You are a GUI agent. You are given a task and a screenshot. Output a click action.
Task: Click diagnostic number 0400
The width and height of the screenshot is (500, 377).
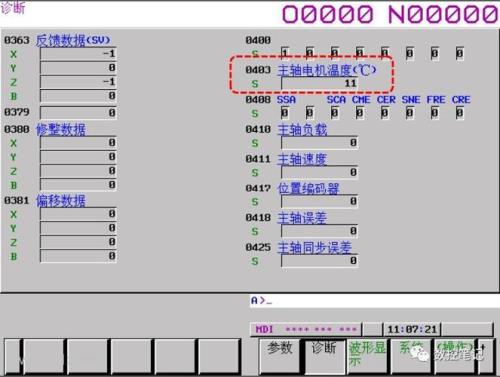tap(258, 40)
